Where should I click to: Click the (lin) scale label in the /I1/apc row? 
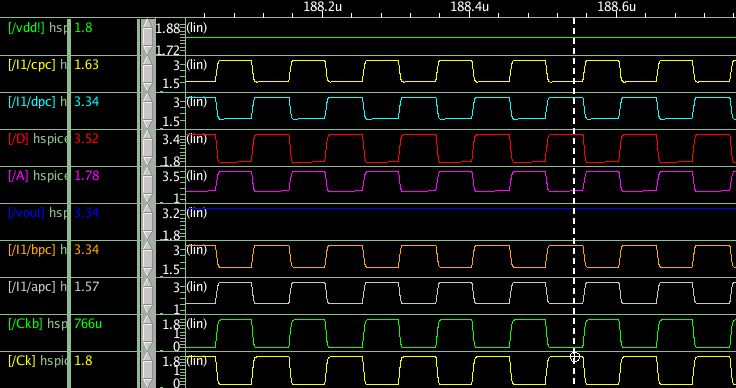click(x=197, y=287)
